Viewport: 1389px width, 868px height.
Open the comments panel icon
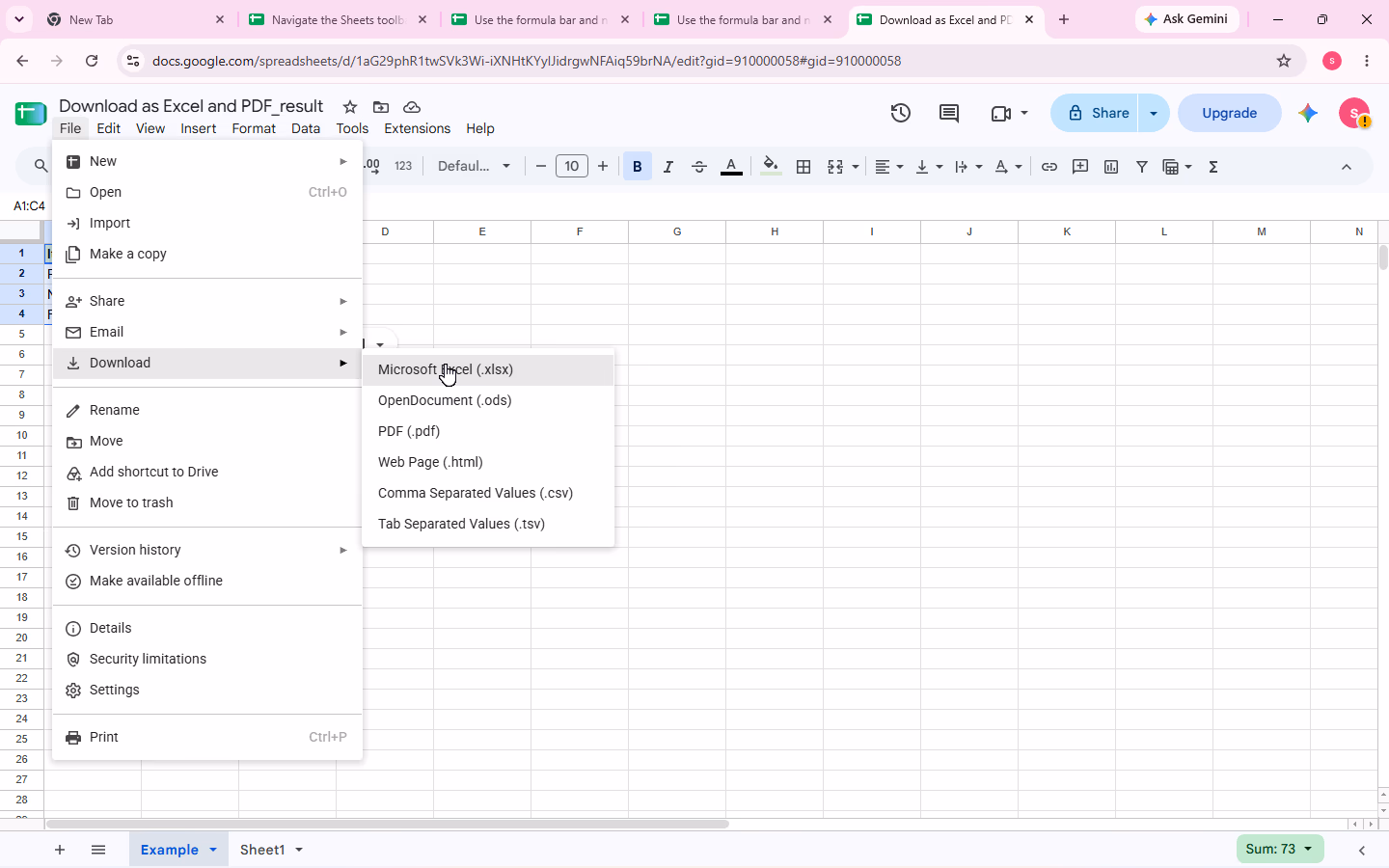coord(949,113)
